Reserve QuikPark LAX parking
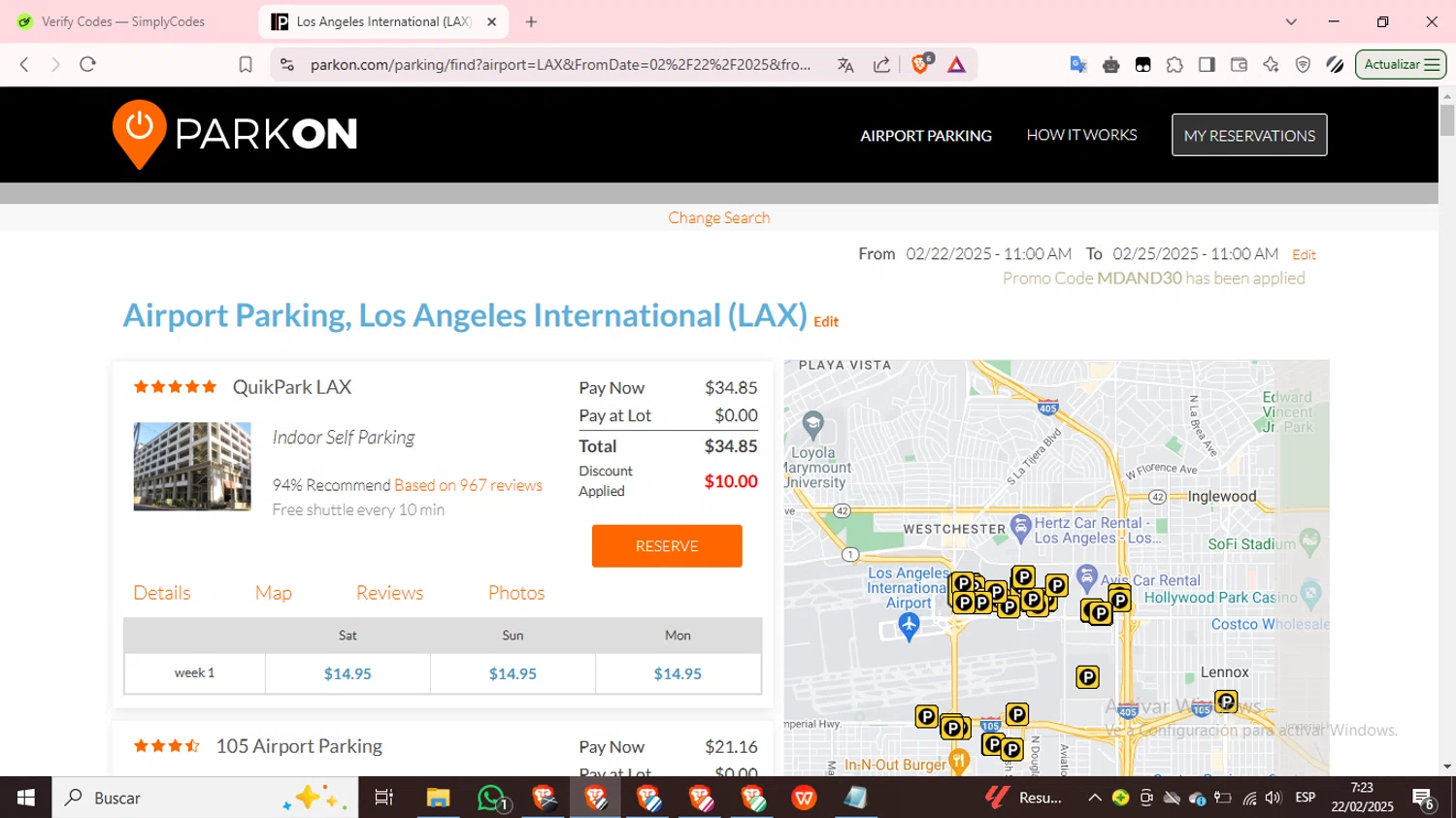 pyautogui.click(x=667, y=546)
